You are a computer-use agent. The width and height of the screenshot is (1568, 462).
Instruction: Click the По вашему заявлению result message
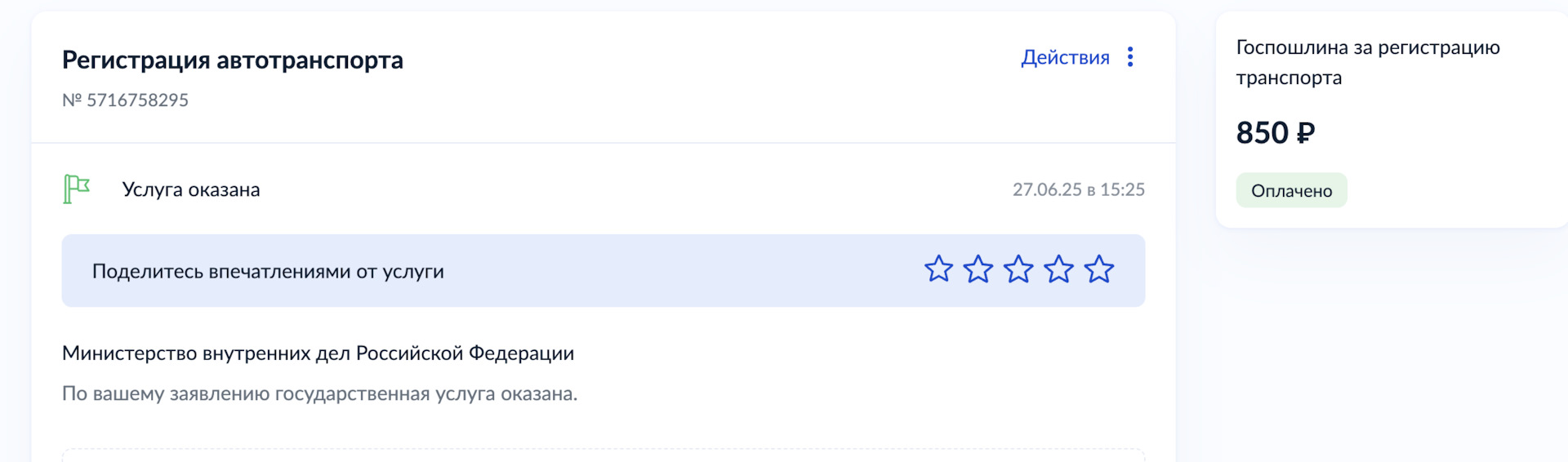[319, 394]
